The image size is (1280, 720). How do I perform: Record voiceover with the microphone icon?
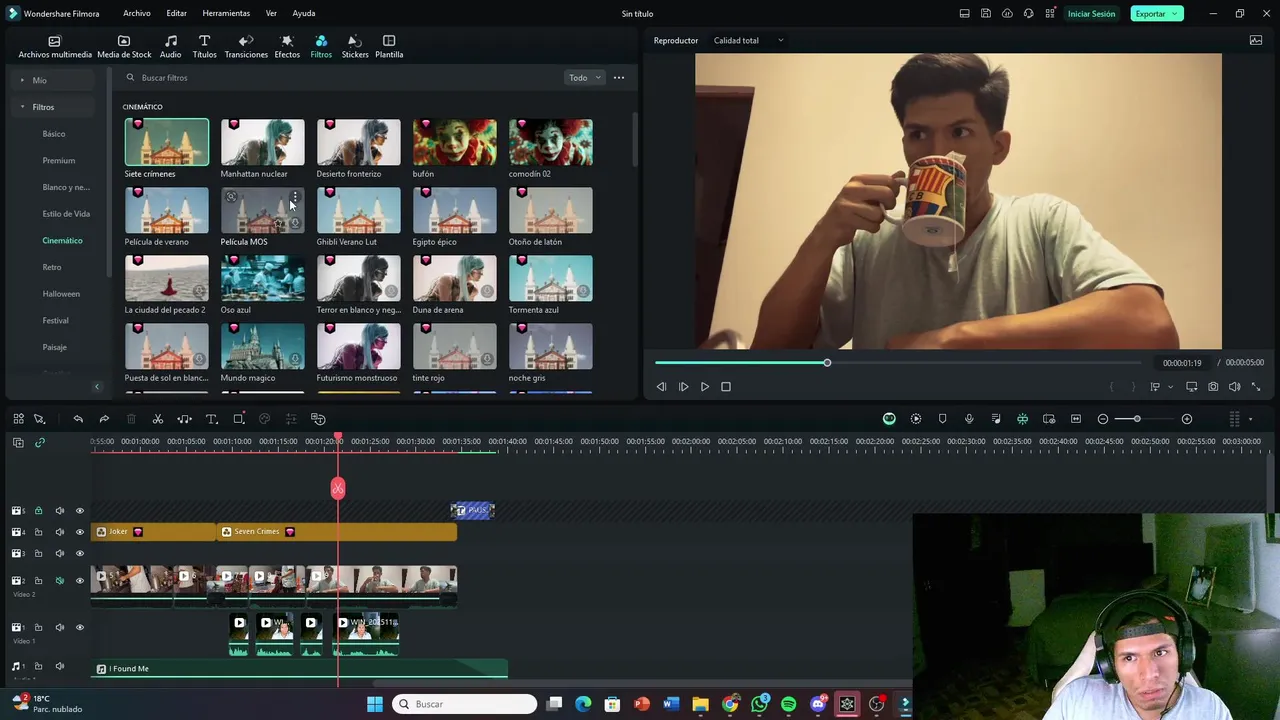(969, 419)
